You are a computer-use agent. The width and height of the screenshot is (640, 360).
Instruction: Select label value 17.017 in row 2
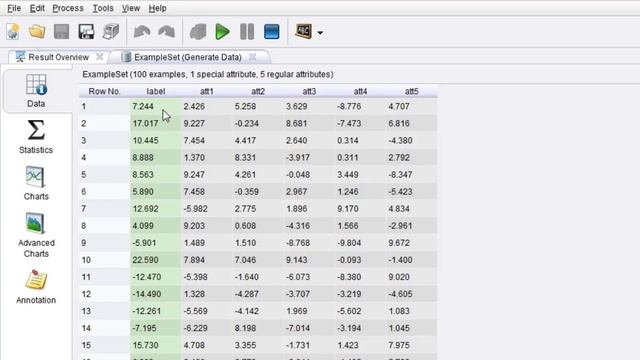145,124
